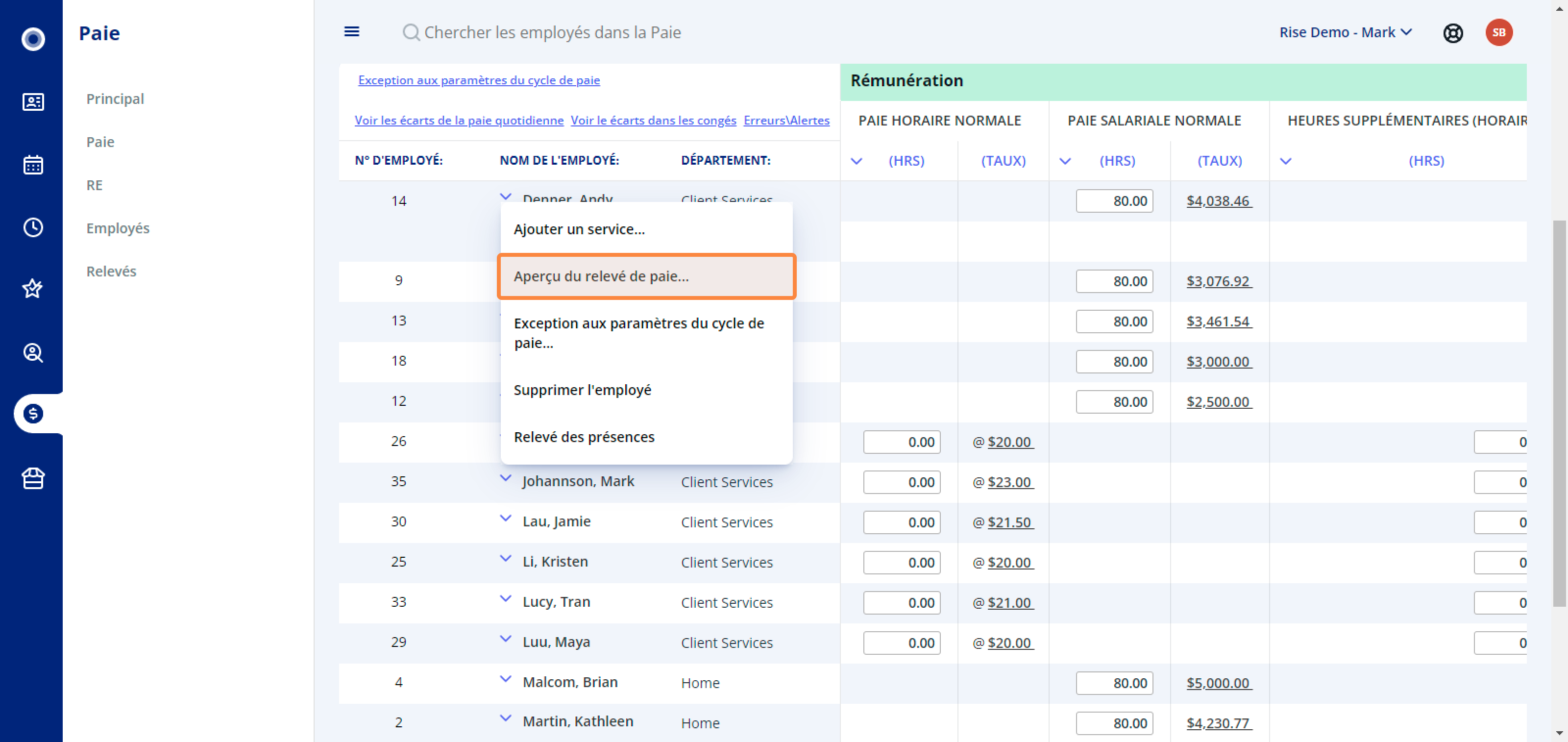
Task: Click the NOM DE L'EMPLOYÉ column header
Action: (560, 161)
